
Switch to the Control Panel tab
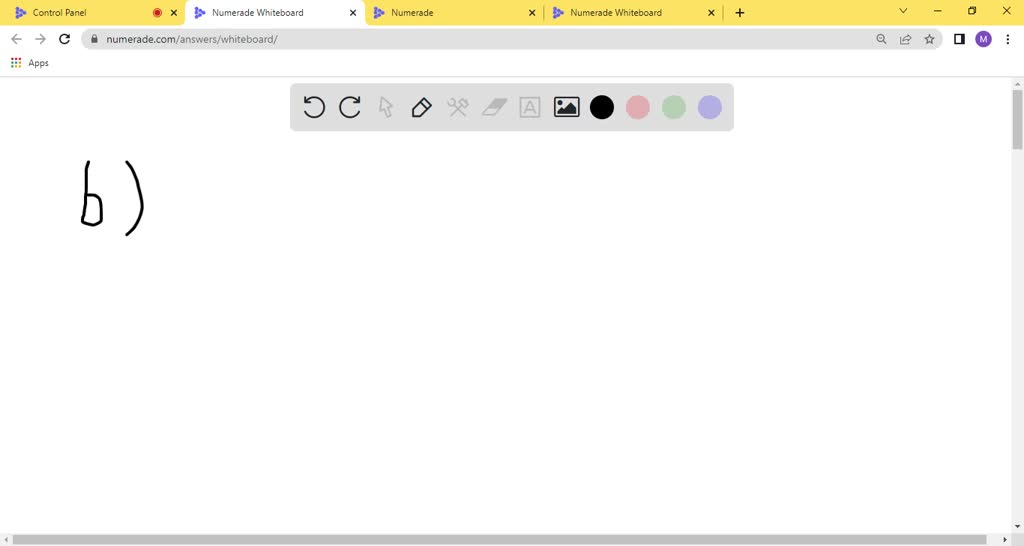click(80, 13)
